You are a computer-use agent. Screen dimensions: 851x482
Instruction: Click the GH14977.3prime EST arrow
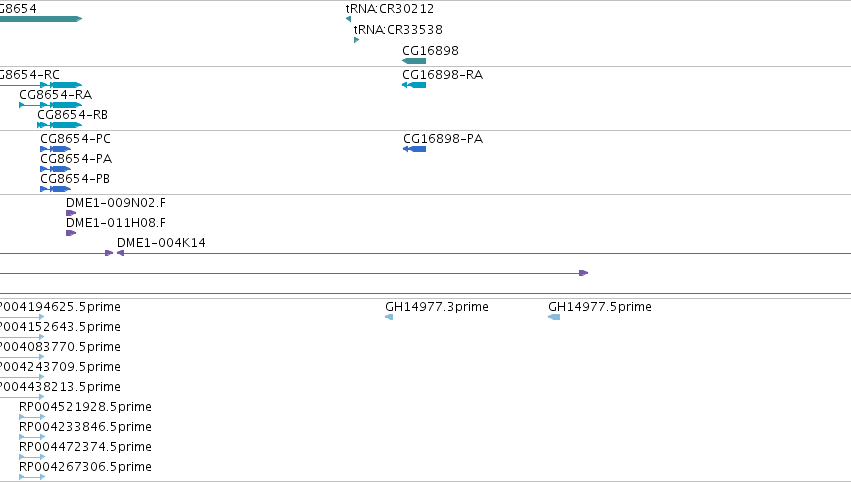click(x=389, y=317)
